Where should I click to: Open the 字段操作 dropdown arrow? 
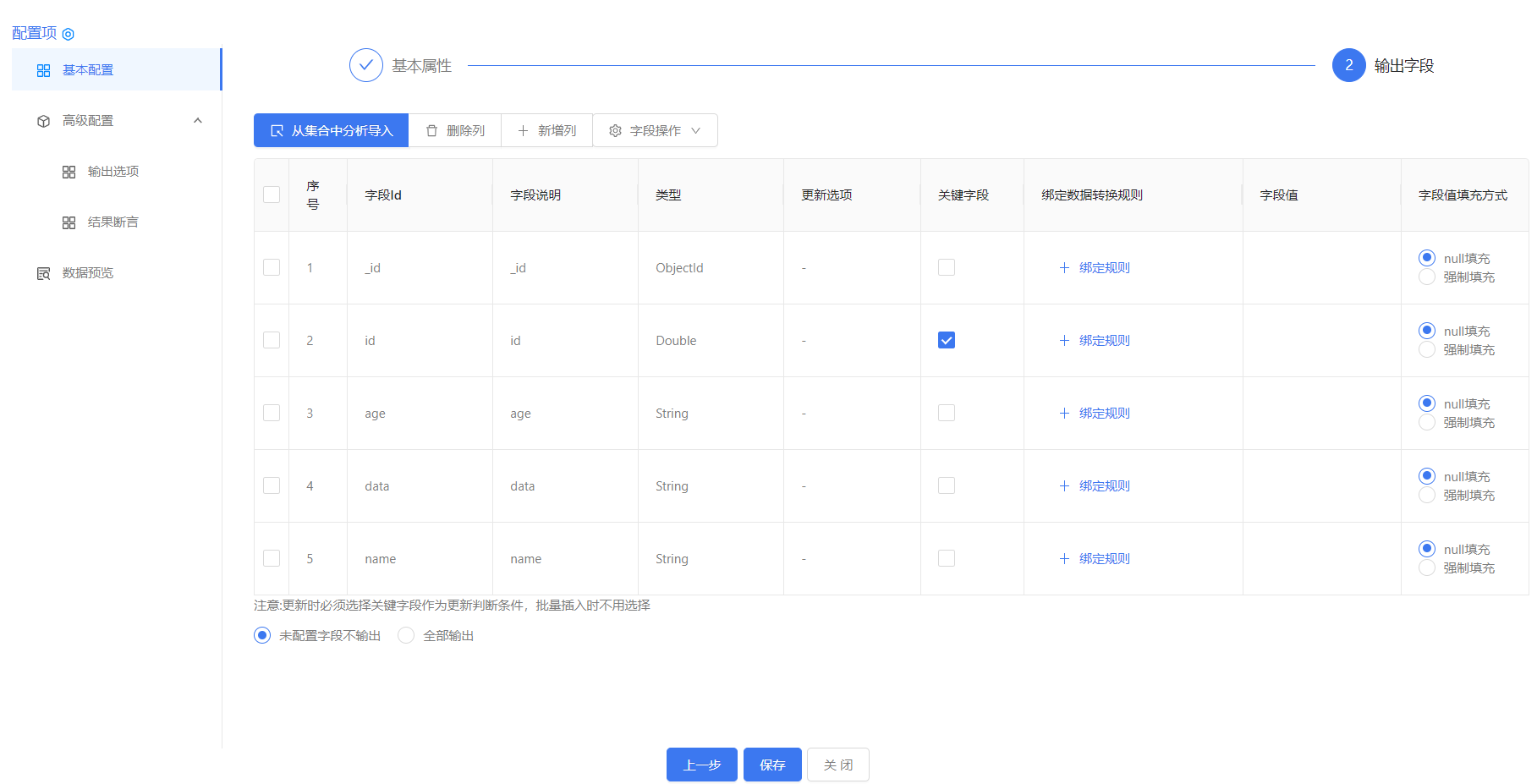696,131
